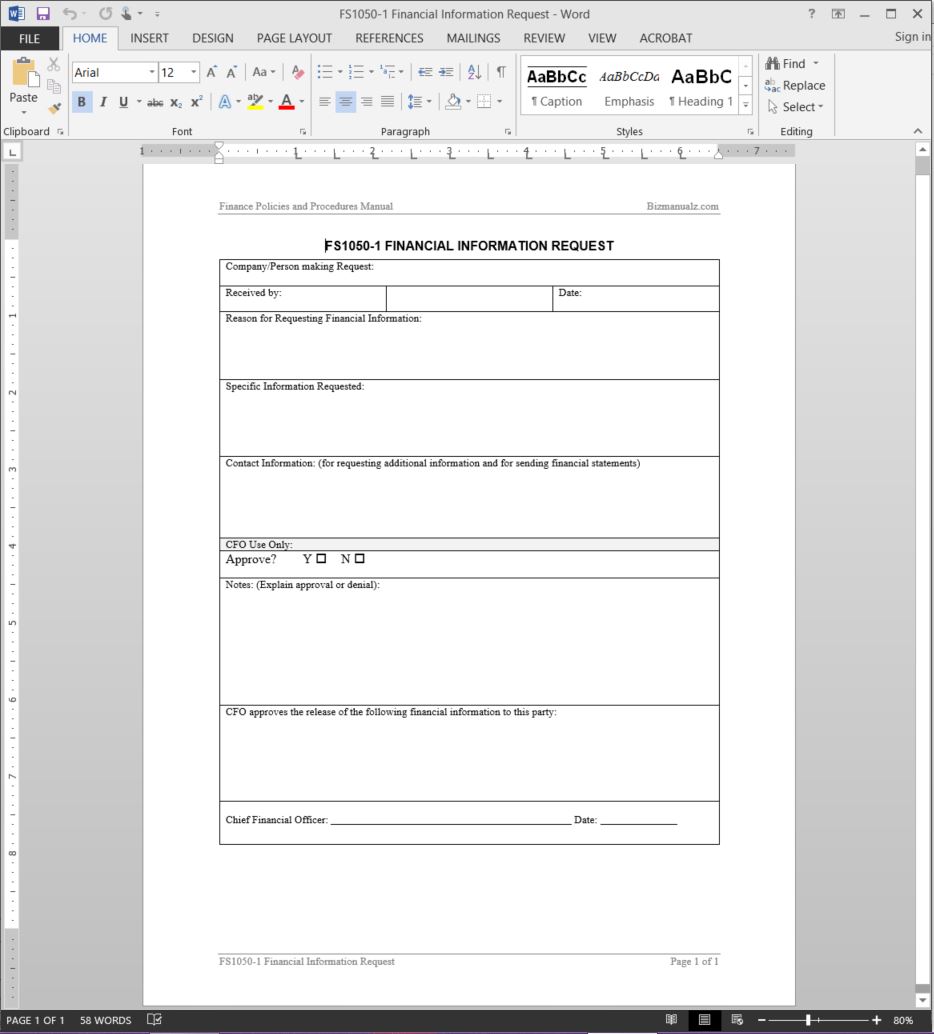Click the Save icon in quick access toolbar

pyautogui.click(x=43, y=14)
